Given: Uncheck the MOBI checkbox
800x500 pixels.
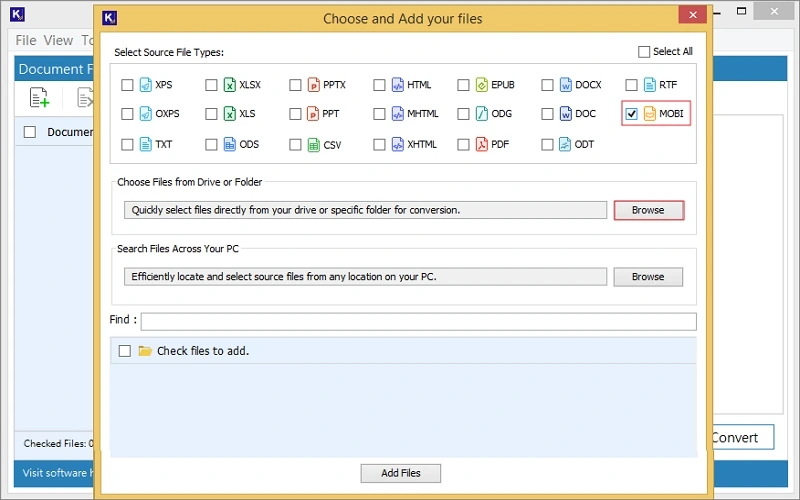Looking at the screenshot, I should (631, 114).
